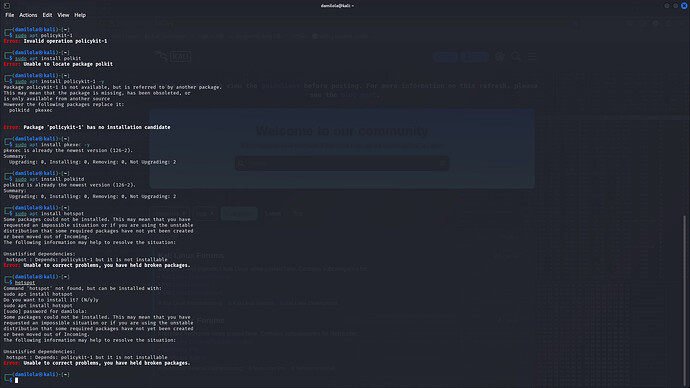Image resolution: width=690 pixels, height=388 pixels.
Task: Minimize the terminal window
Action: pos(667,6)
